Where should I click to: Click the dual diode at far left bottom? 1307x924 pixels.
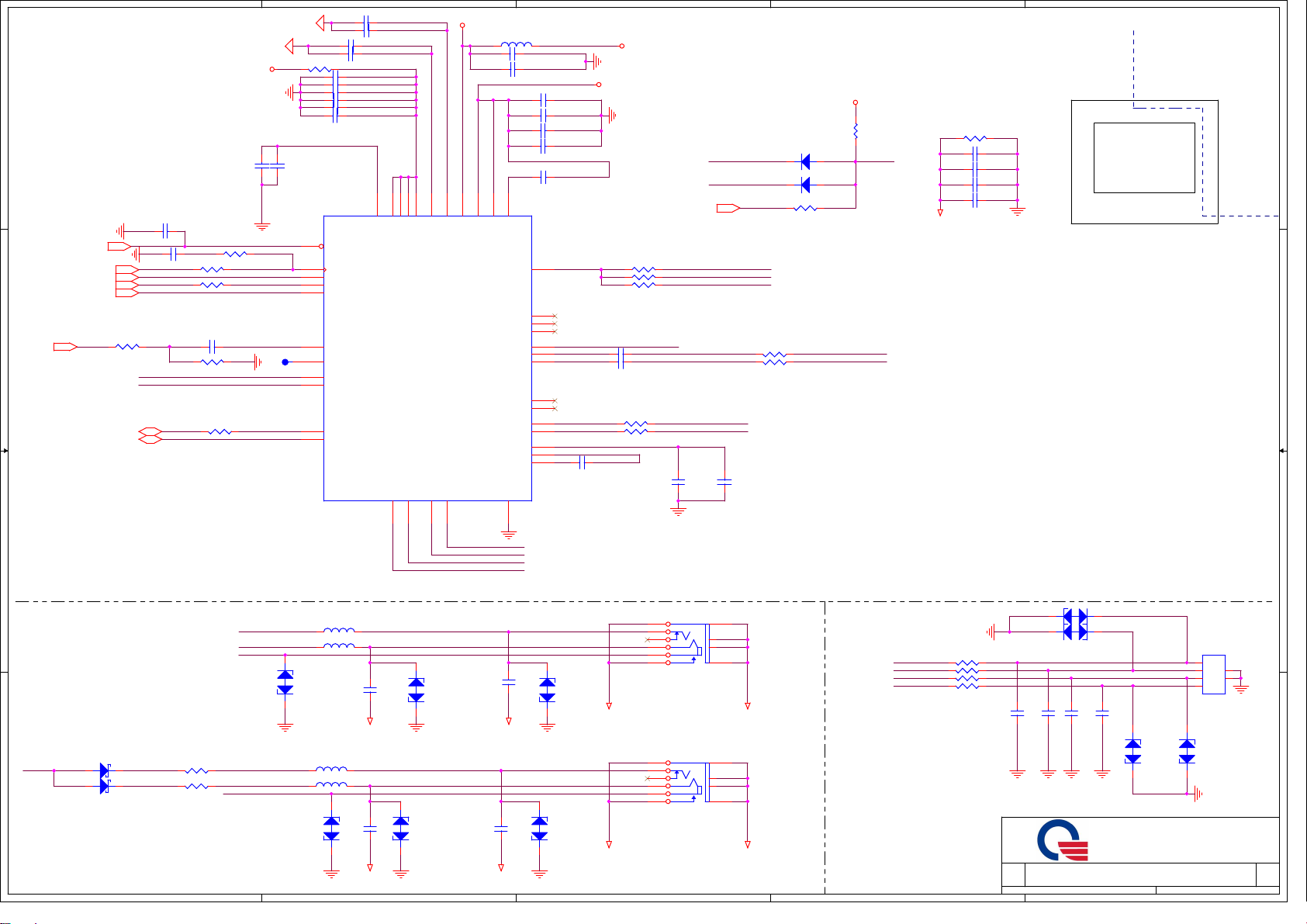click(104, 778)
